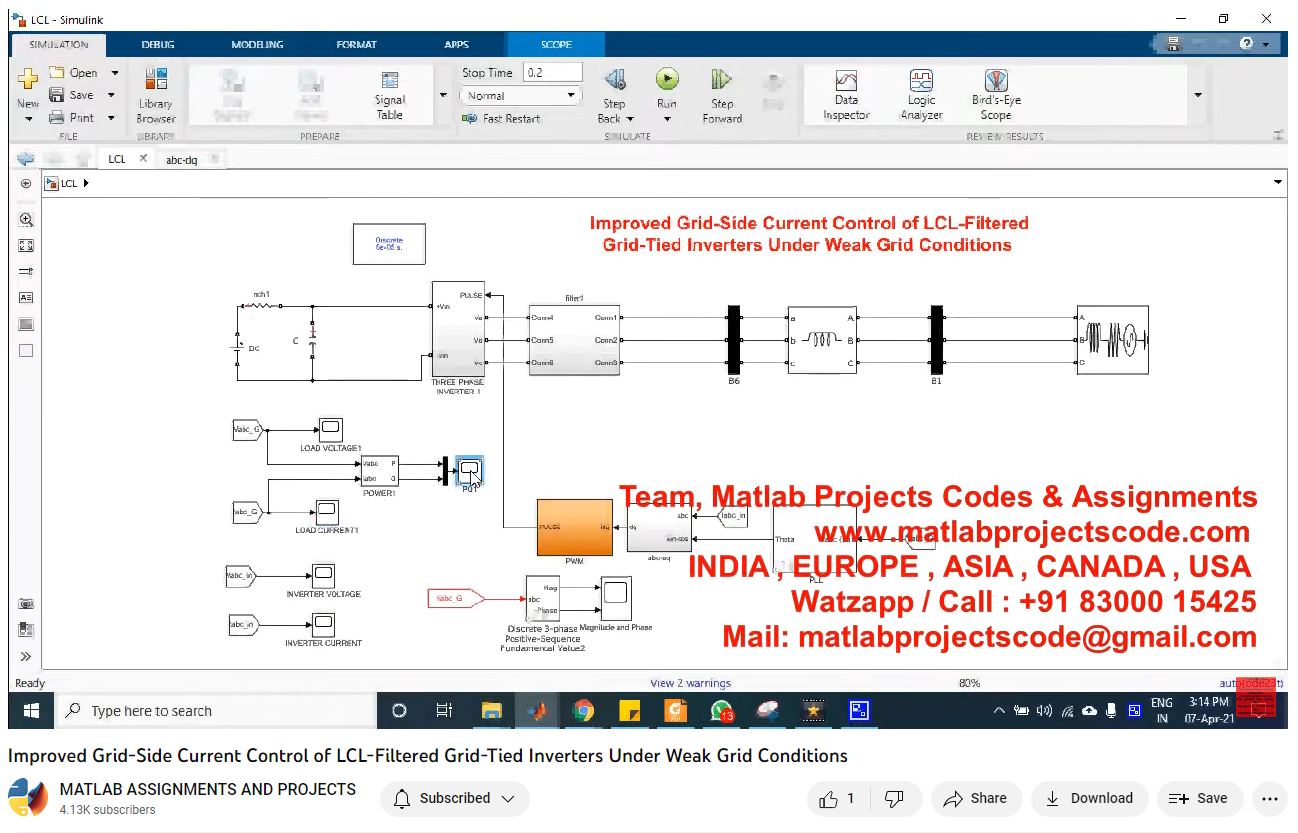
Task: Click the View 2 warnings link
Action: point(690,683)
